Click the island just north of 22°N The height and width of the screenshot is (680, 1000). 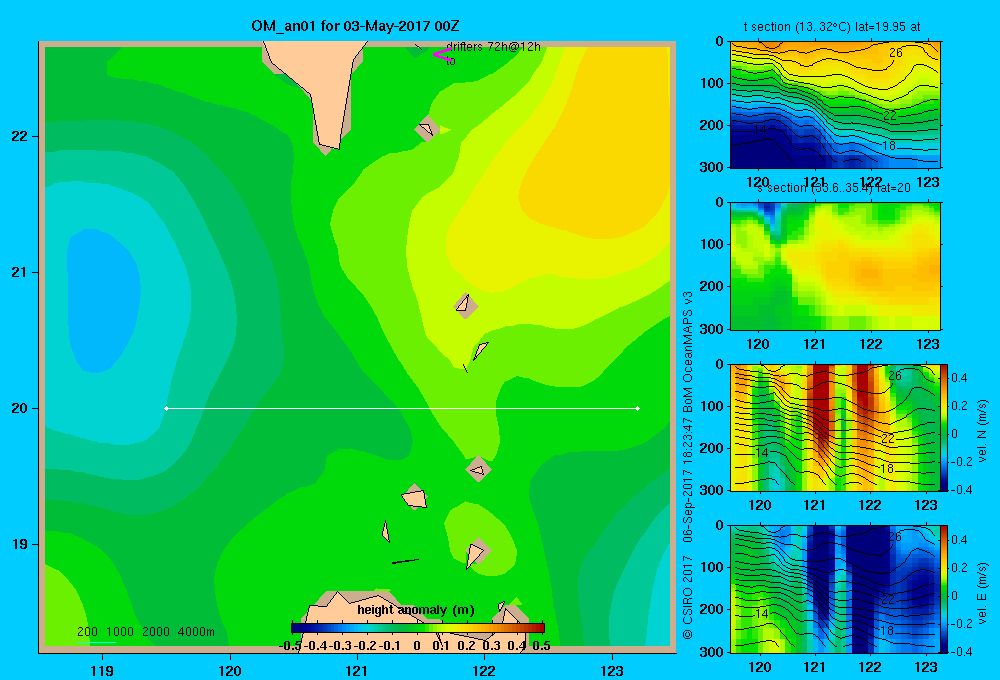pos(427,129)
